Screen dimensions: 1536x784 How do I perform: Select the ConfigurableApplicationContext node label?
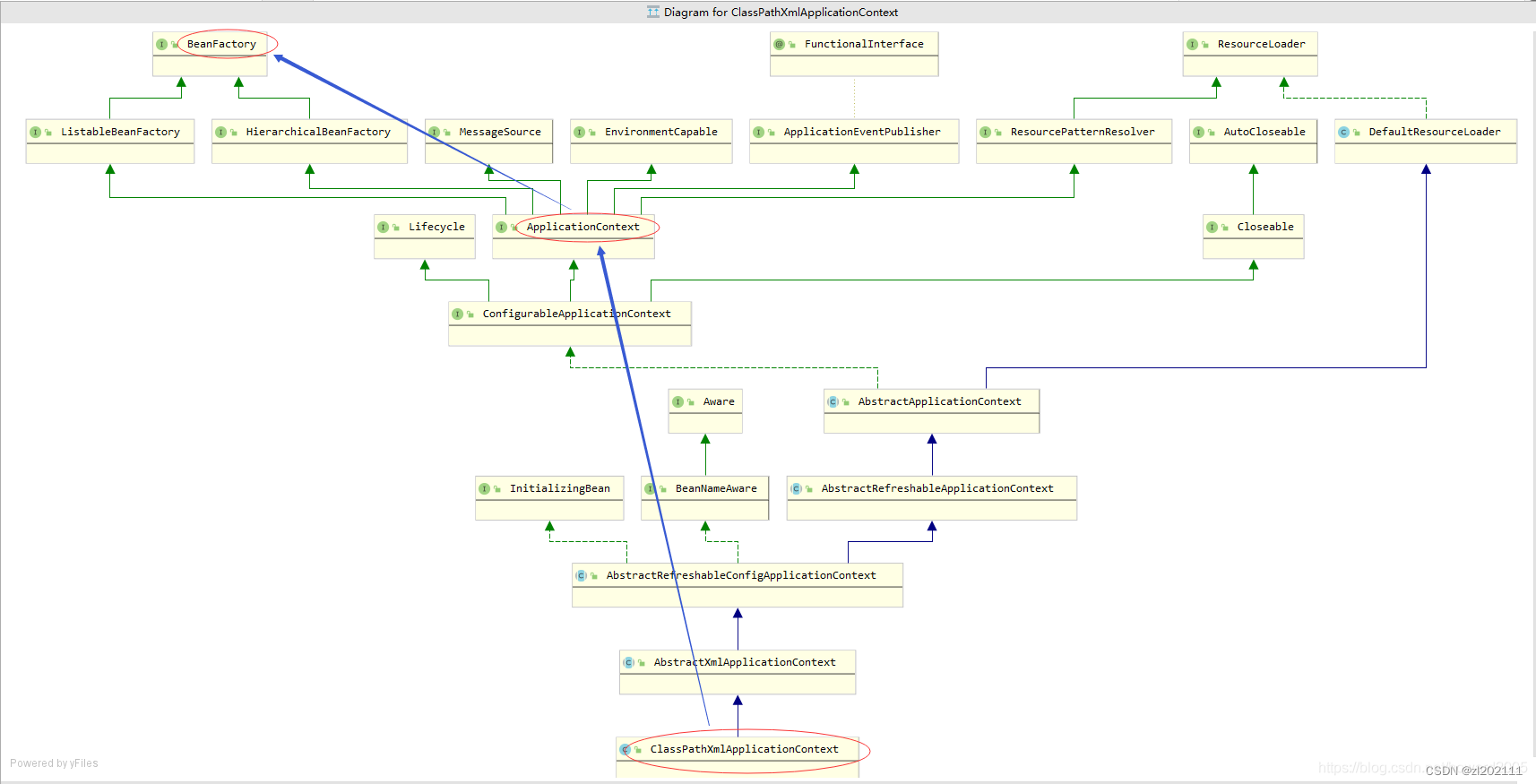click(576, 314)
